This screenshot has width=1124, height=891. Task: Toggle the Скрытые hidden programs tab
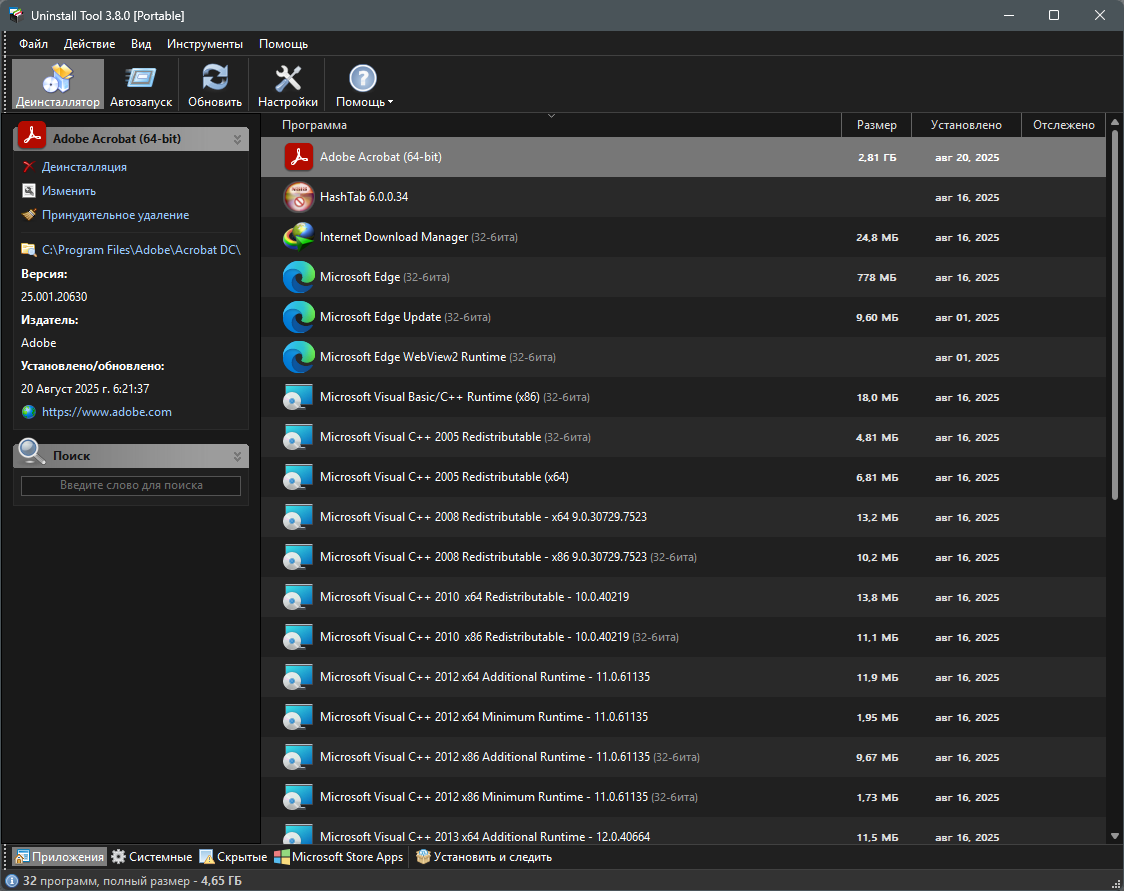pos(233,857)
